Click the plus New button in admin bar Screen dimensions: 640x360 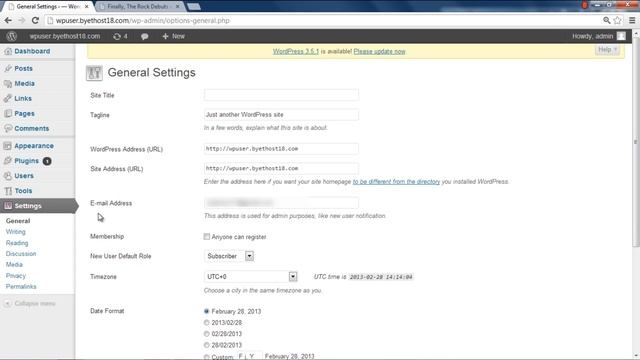click(173, 36)
